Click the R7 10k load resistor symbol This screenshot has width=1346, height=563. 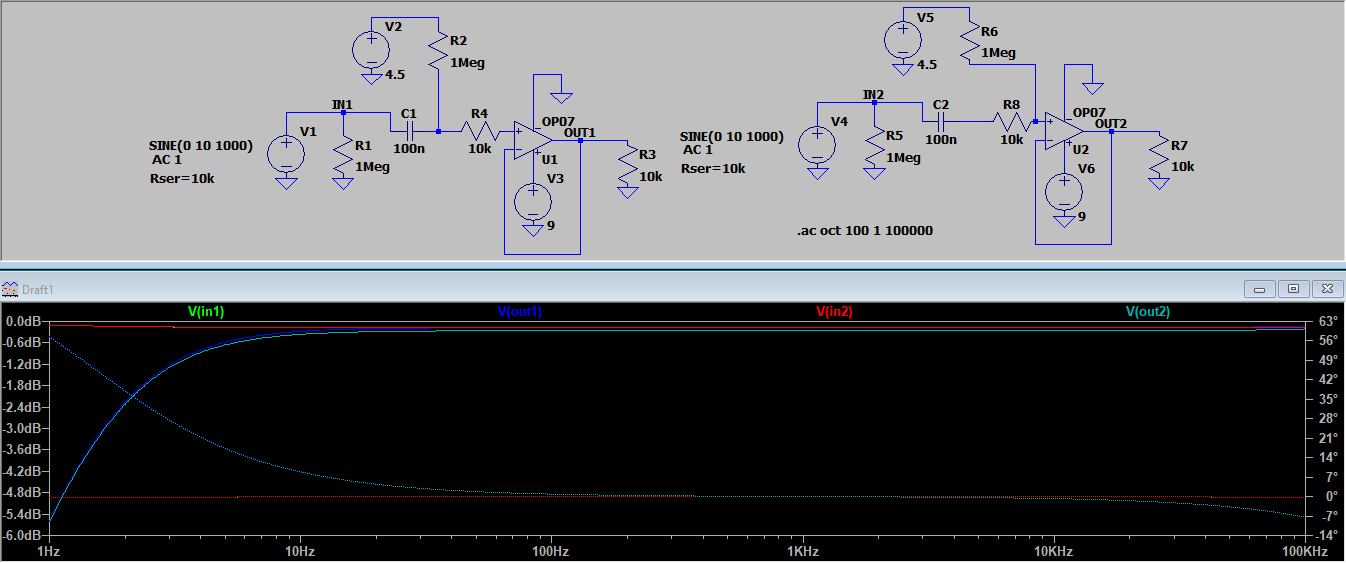tap(1159, 155)
